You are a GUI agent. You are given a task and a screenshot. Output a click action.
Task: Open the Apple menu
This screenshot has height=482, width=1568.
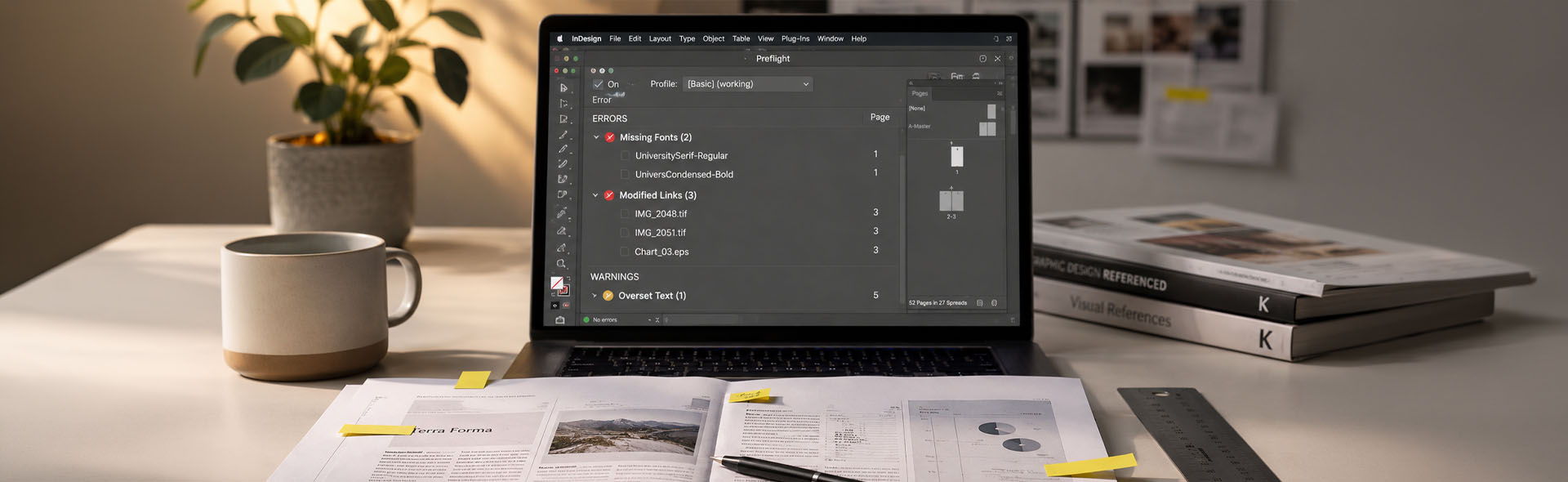(x=559, y=38)
